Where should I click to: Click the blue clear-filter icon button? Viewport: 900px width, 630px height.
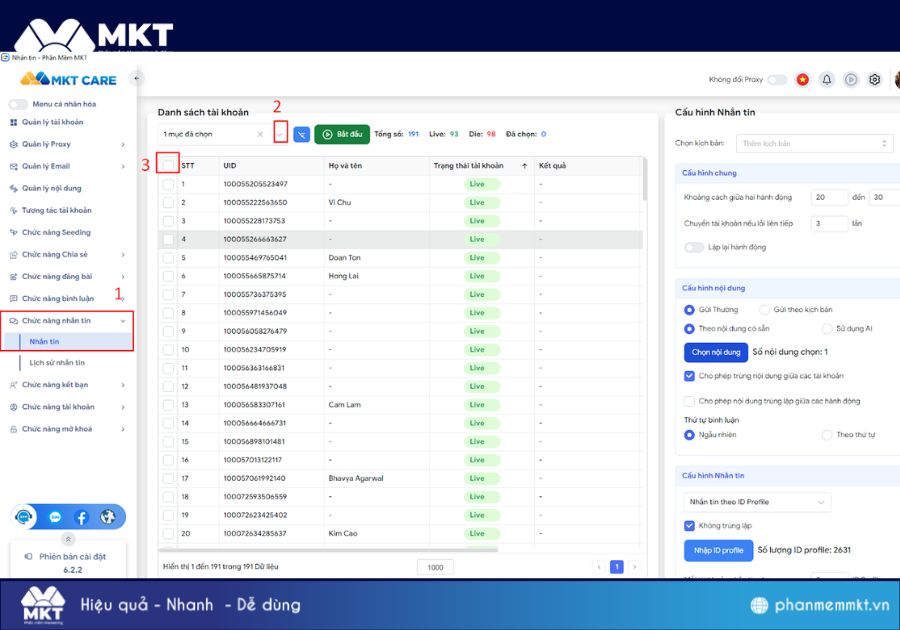click(301, 134)
